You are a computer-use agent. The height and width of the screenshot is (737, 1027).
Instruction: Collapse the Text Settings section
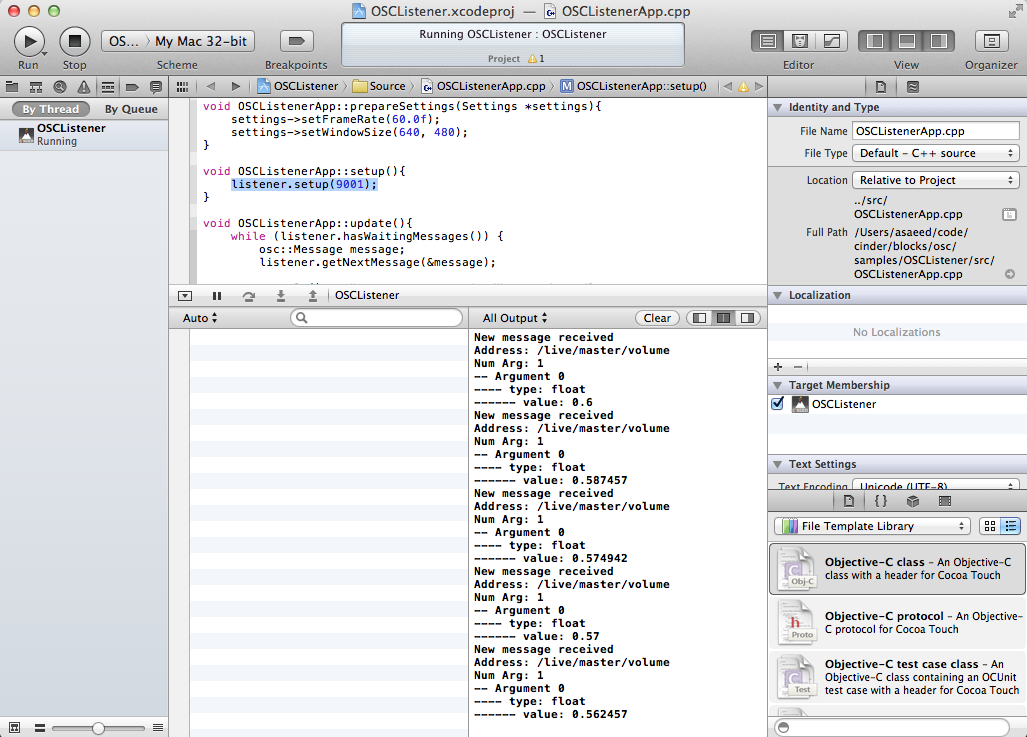777,464
